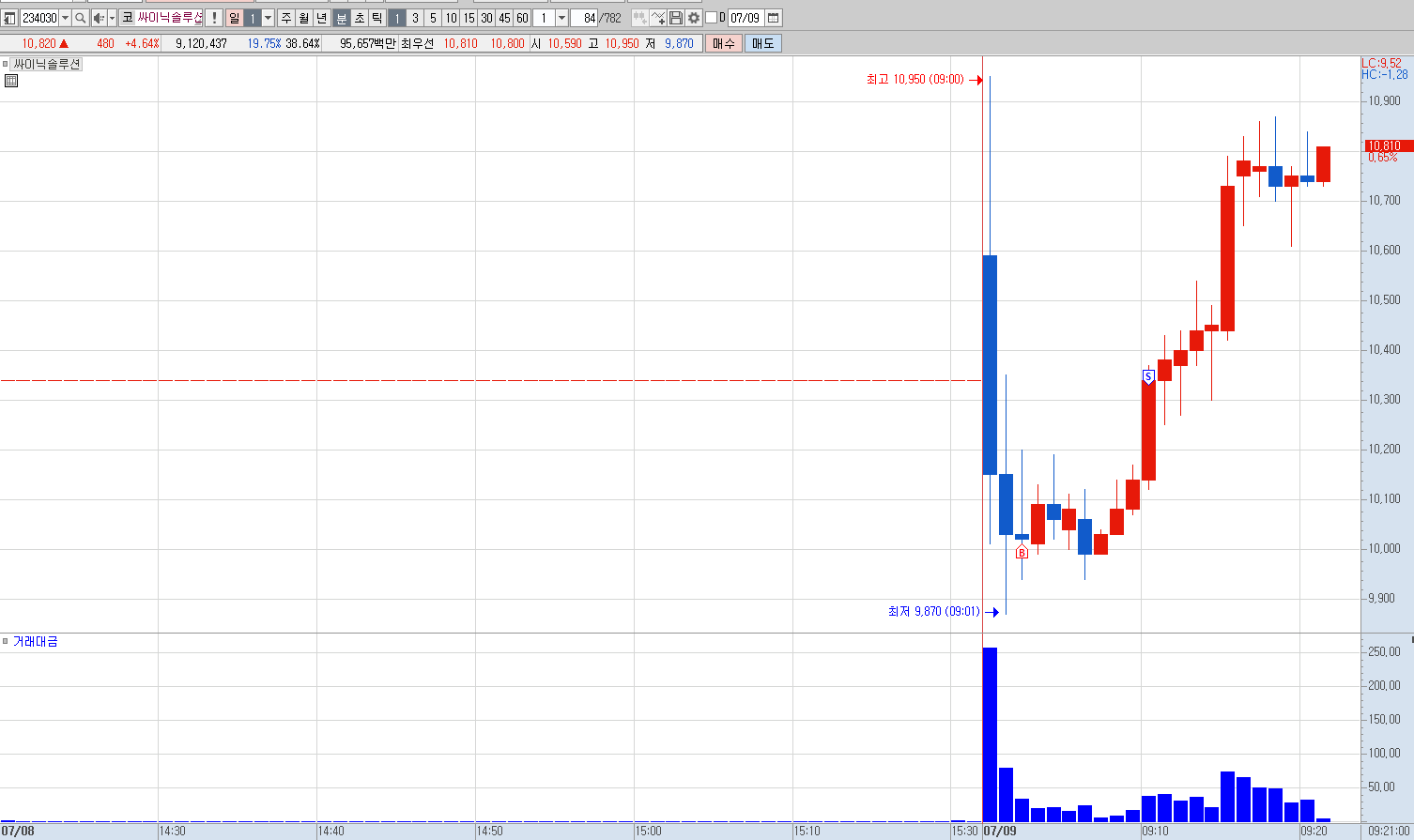Click the save chart floppy disk icon
The height and width of the screenshot is (840, 1414).
pyautogui.click(x=676, y=18)
